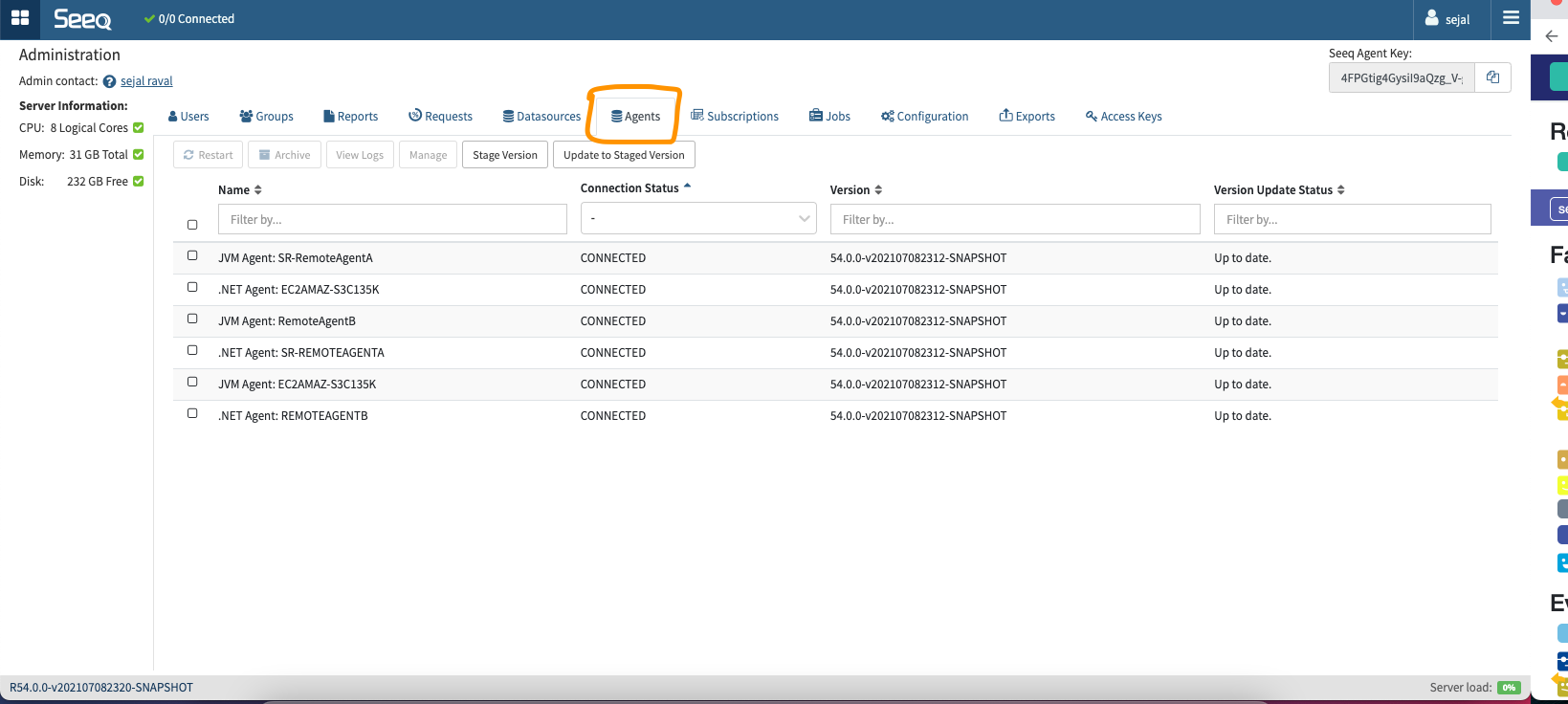
Task: Copy the Seeq Agent Key to clipboard
Action: coord(1492,77)
